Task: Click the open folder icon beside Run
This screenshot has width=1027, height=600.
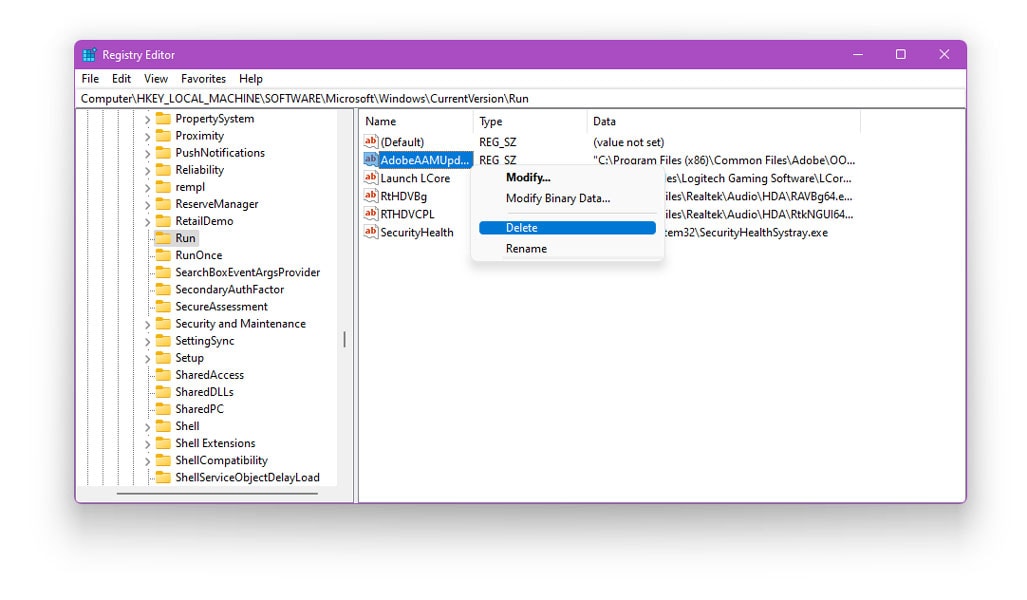Action: (x=163, y=238)
